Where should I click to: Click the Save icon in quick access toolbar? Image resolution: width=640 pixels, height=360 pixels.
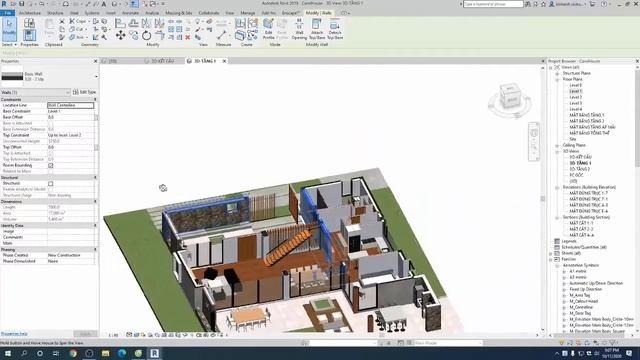coord(21,4)
